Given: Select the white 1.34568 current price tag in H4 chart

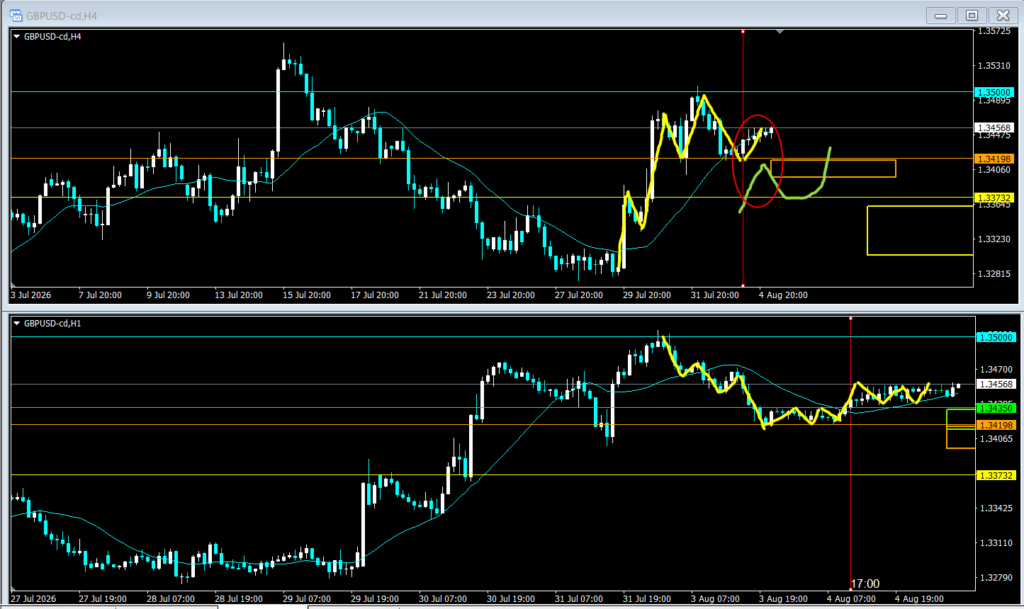Looking at the screenshot, I should pos(994,128).
